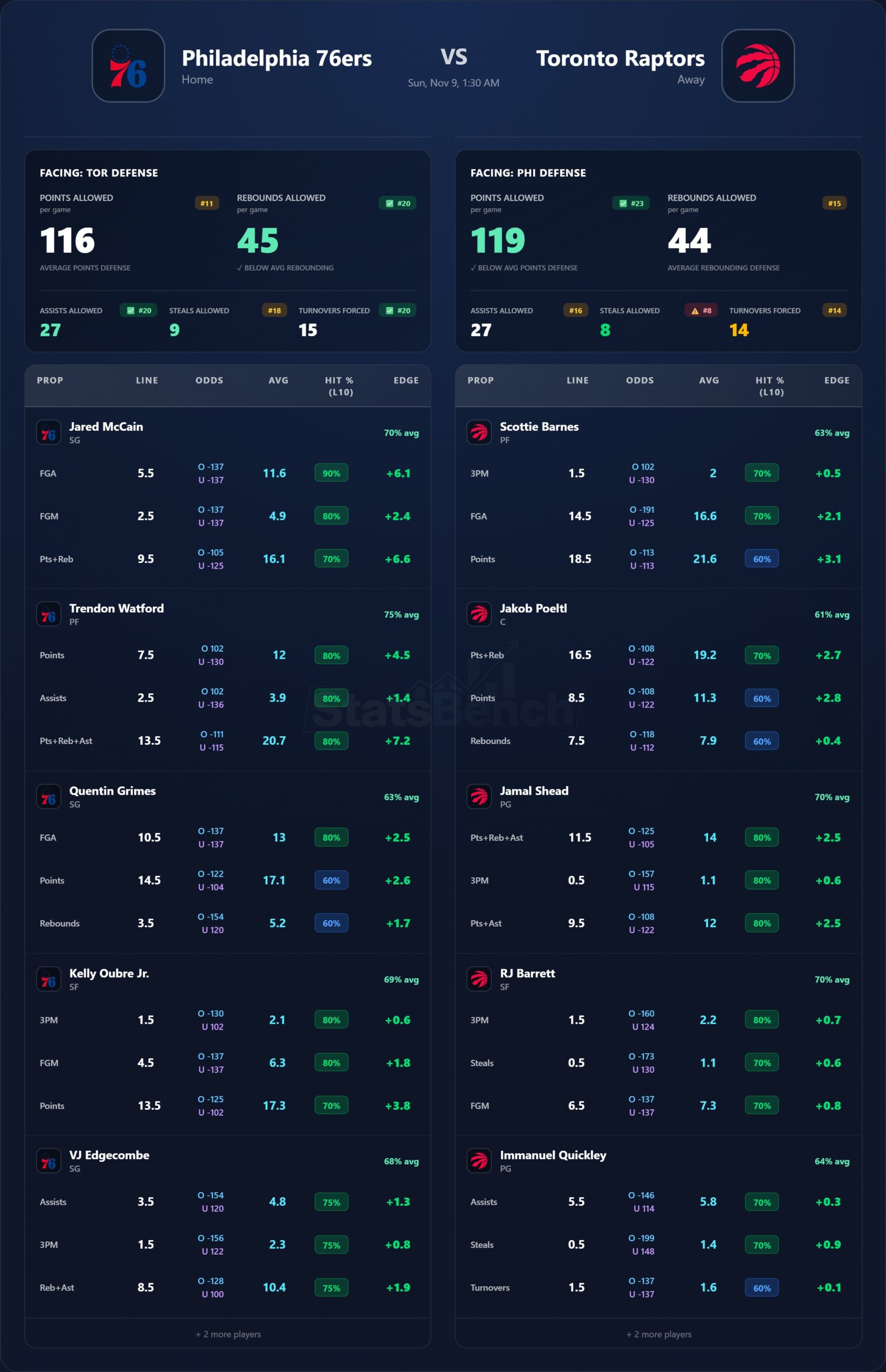
Task: Click ODDS column header in 76ers table
Action: [x=209, y=381]
